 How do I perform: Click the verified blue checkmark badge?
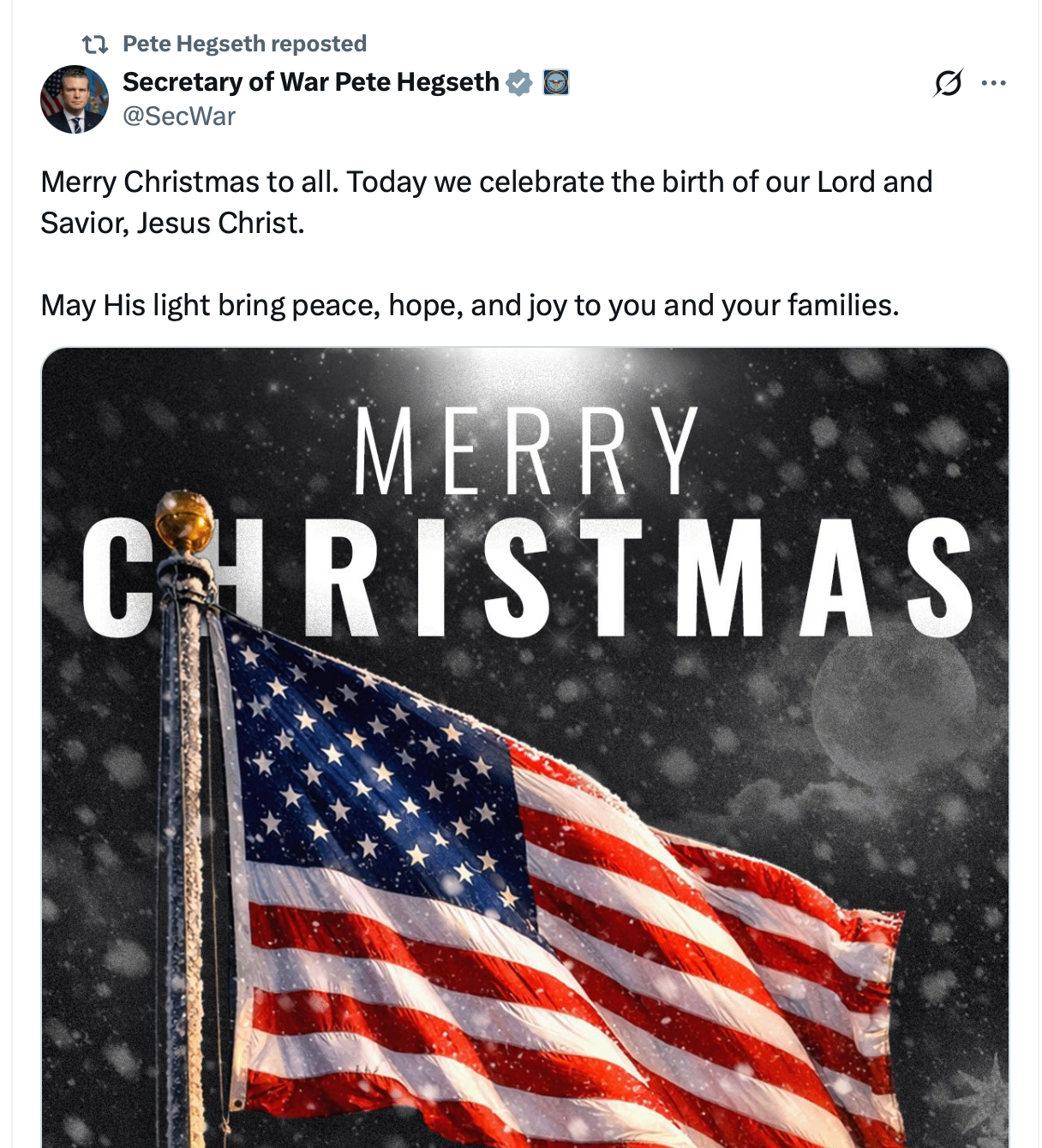520,81
